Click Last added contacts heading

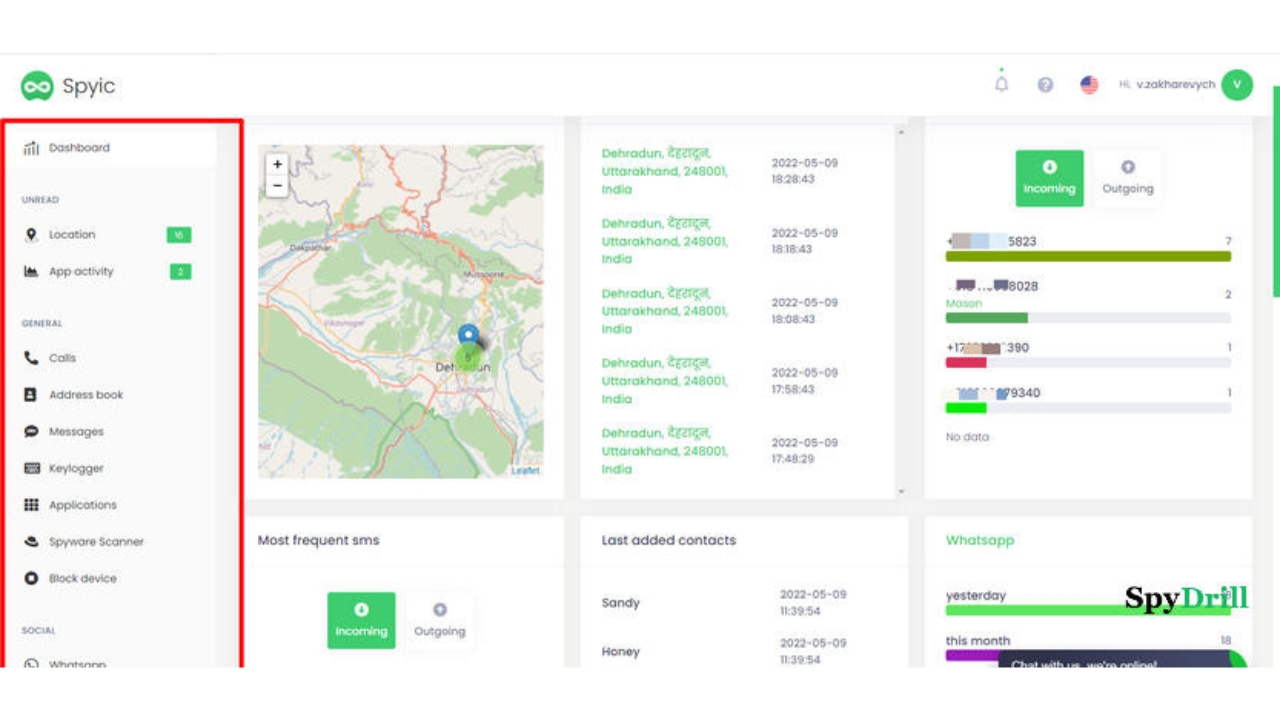pyautogui.click(x=669, y=540)
